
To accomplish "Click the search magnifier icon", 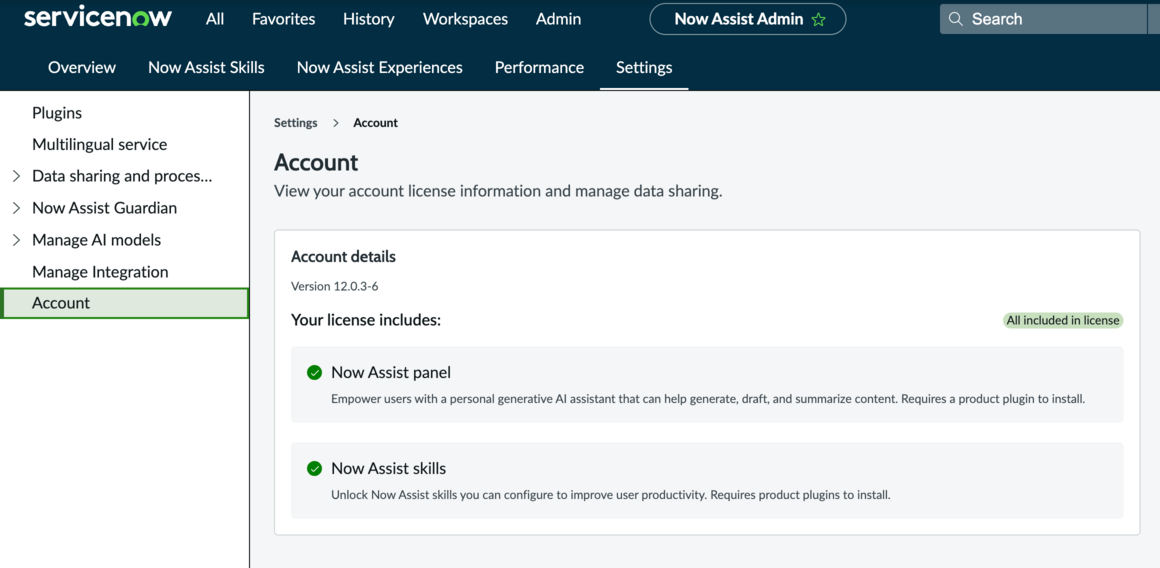I will (x=957, y=19).
